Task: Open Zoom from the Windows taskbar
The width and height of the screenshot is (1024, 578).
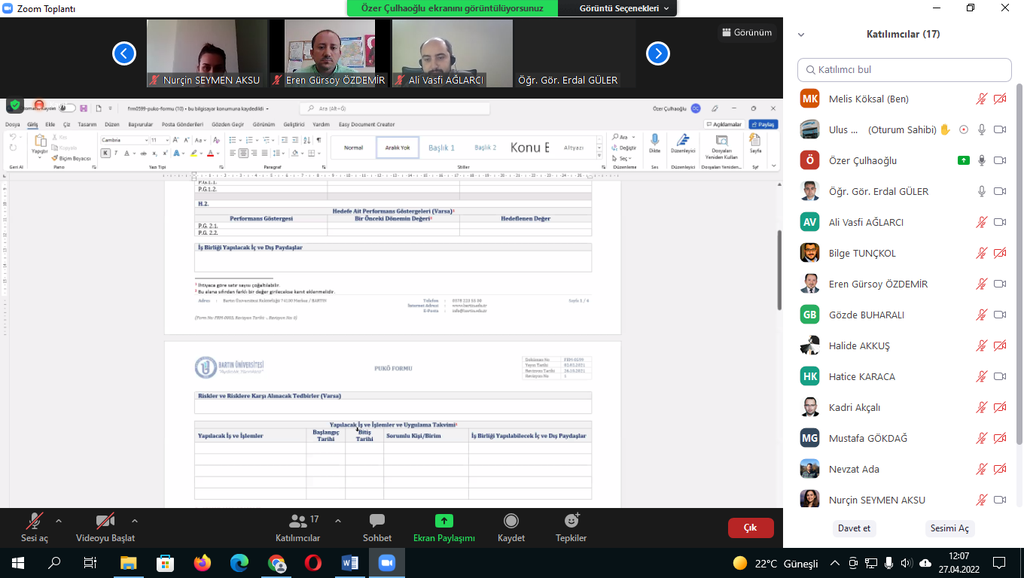Action: click(386, 563)
